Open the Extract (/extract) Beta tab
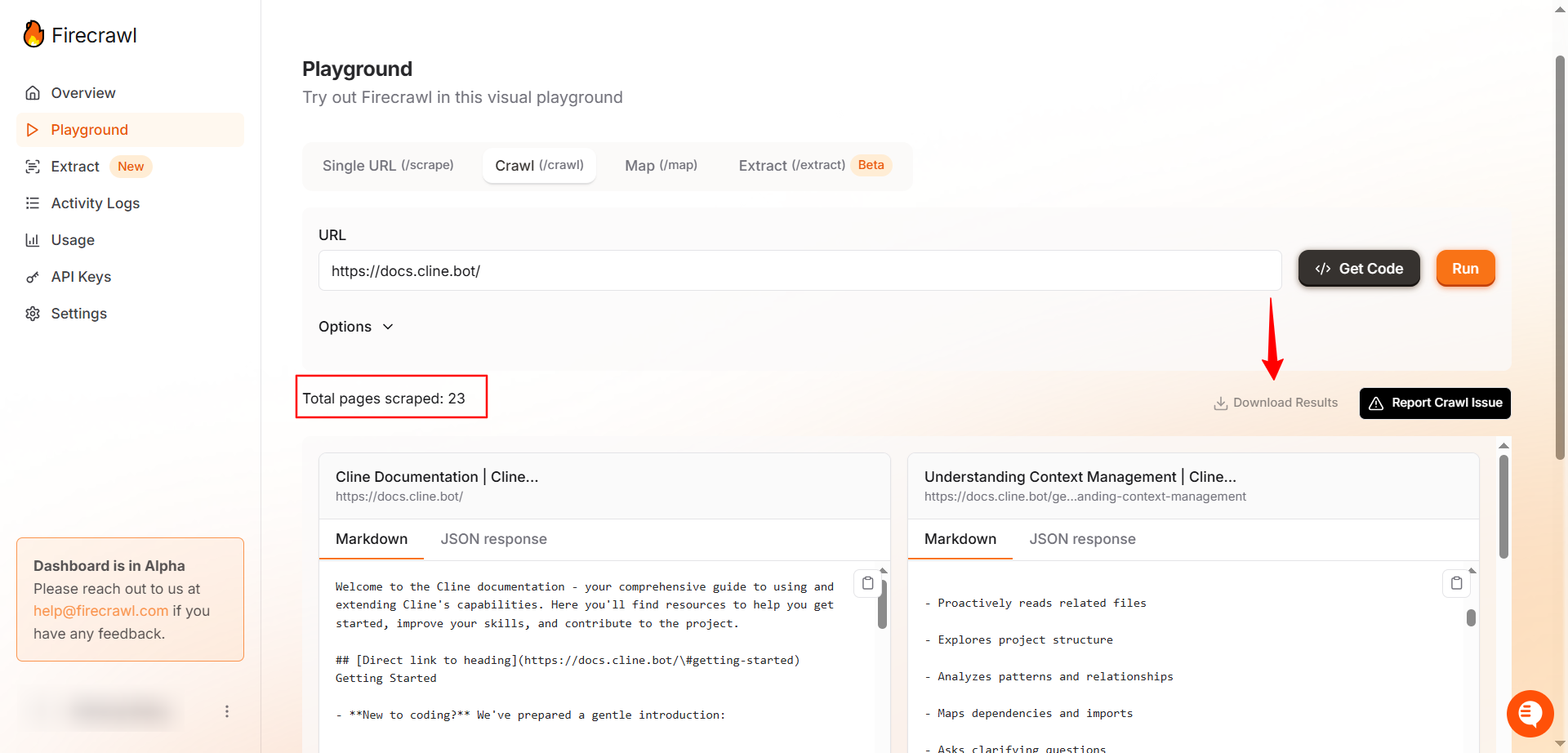Image resolution: width=1568 pixels, height=753 pixels. click(814, 166)
